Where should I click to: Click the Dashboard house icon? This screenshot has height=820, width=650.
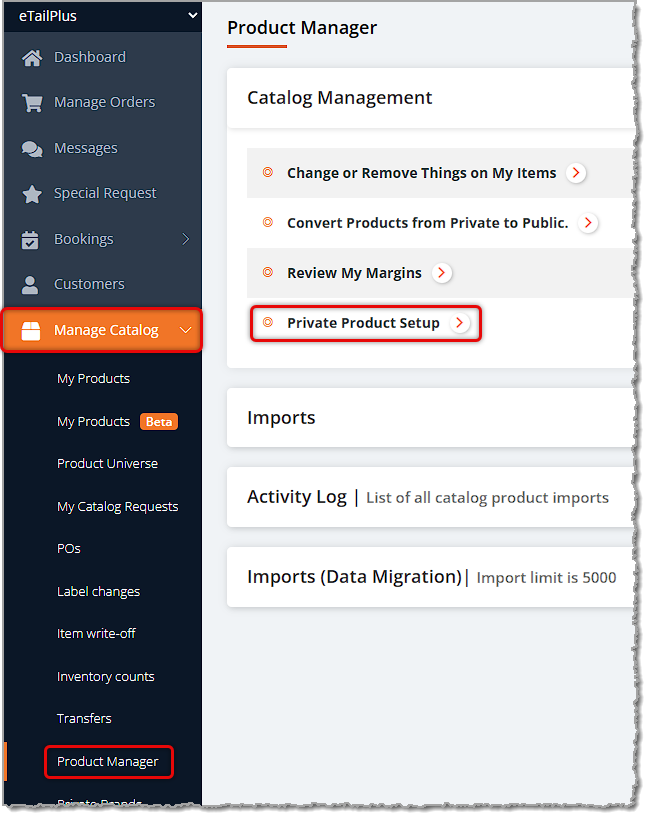click(x=32, y=58)
